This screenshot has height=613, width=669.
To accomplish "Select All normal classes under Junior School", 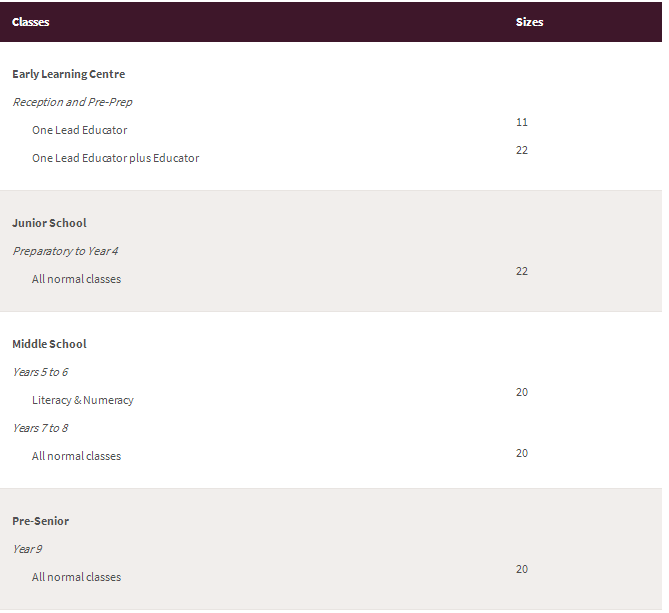I will [x=76, y=279].
